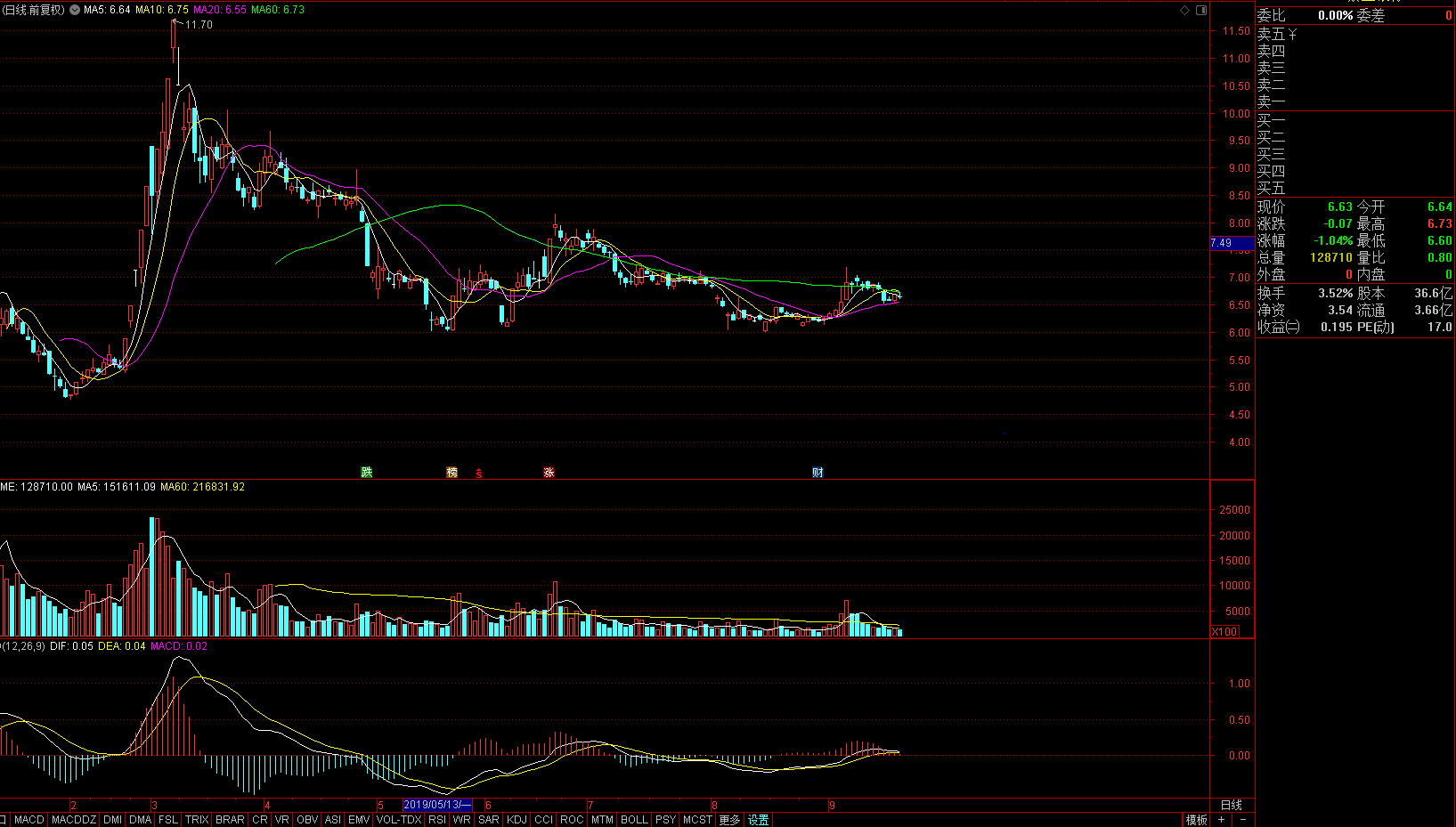Select the MACD indicator tab
Image resolution: width=1456 pixels, height=827 pixels.
(x=28, y=820)
